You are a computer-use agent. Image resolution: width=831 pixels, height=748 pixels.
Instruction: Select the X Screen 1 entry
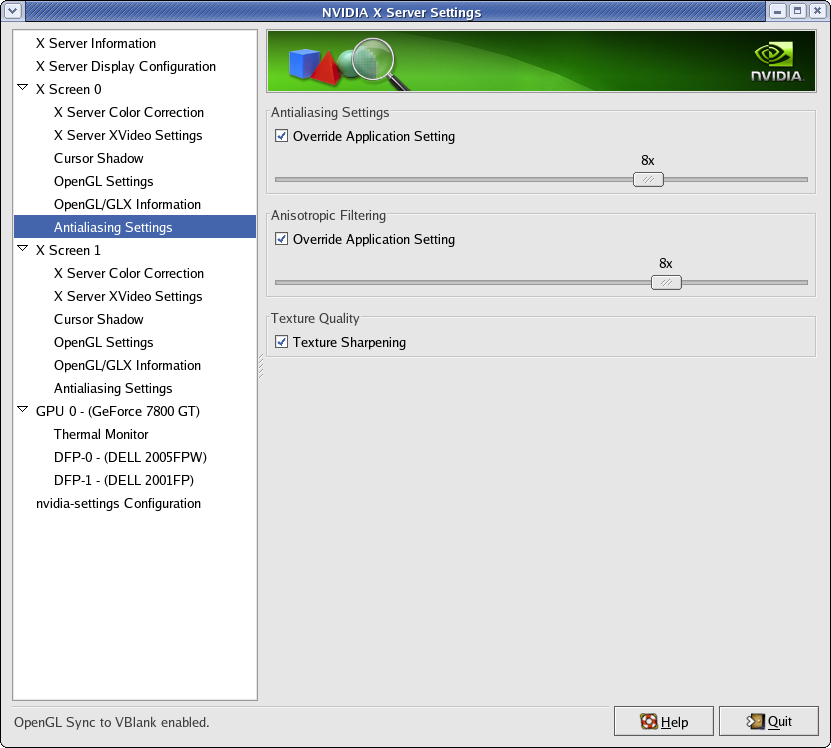[x=68, y=250]
